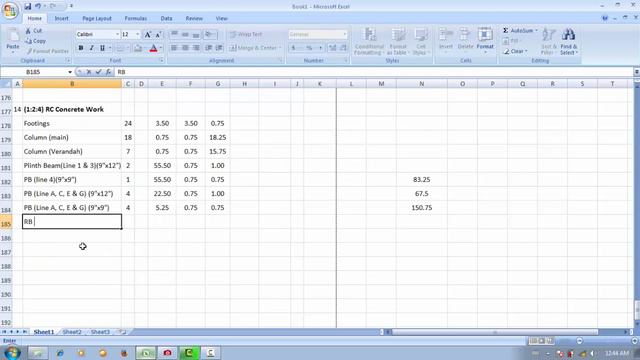
Task: Open the Review tab
Action: coord(194,18)
